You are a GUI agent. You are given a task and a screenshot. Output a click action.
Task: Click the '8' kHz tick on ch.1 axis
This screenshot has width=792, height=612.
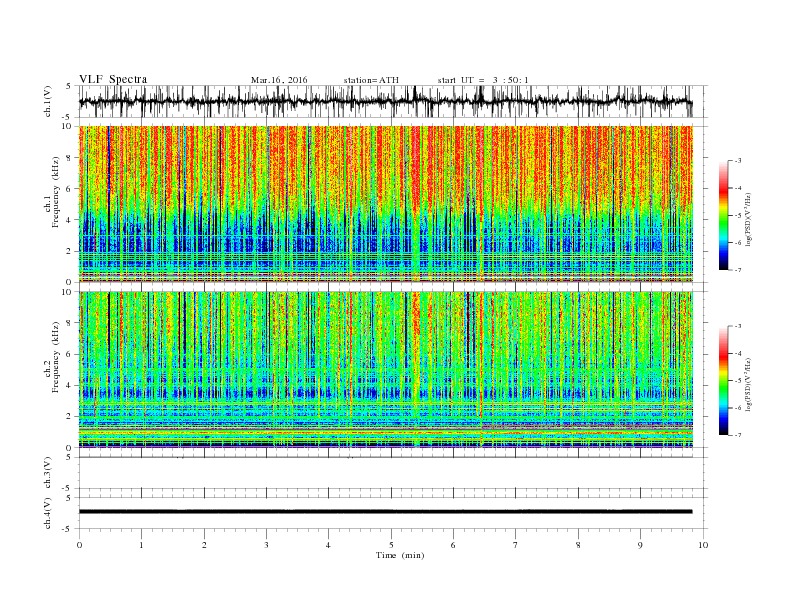[x=69, y=158]
